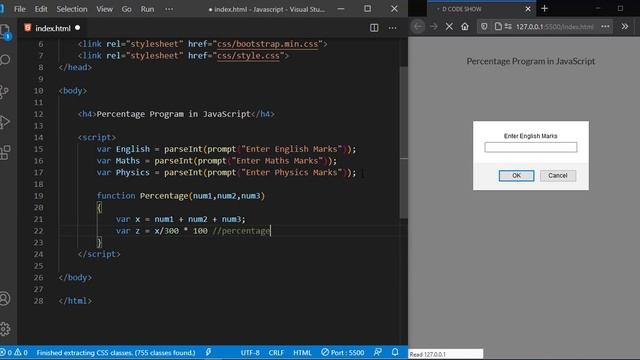Image resolution: width=640 pixels, height=360 pixels.
Task: Expand more browser toolbar tools chevron
Action: 625,27
